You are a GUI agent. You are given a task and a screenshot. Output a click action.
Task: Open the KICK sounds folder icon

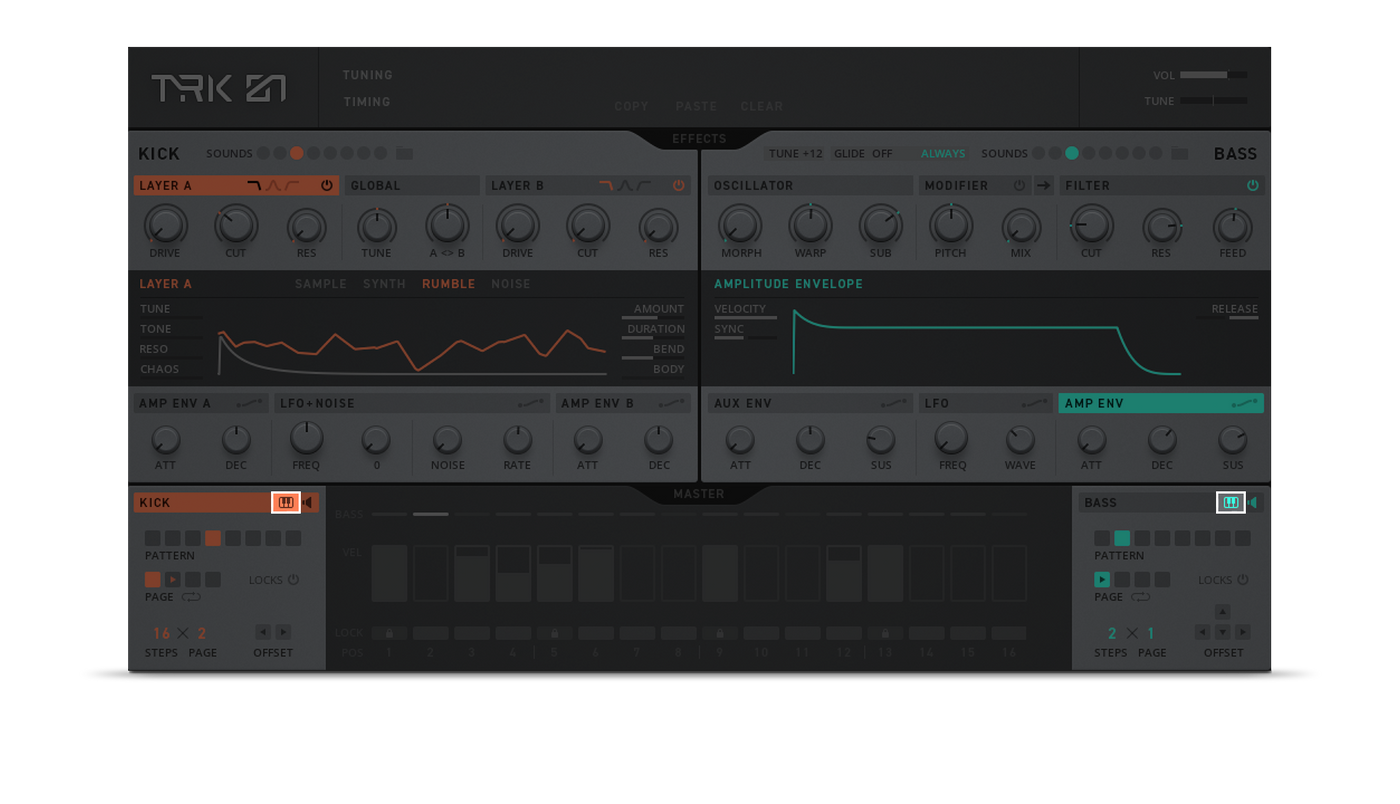(x=404, y=154)
